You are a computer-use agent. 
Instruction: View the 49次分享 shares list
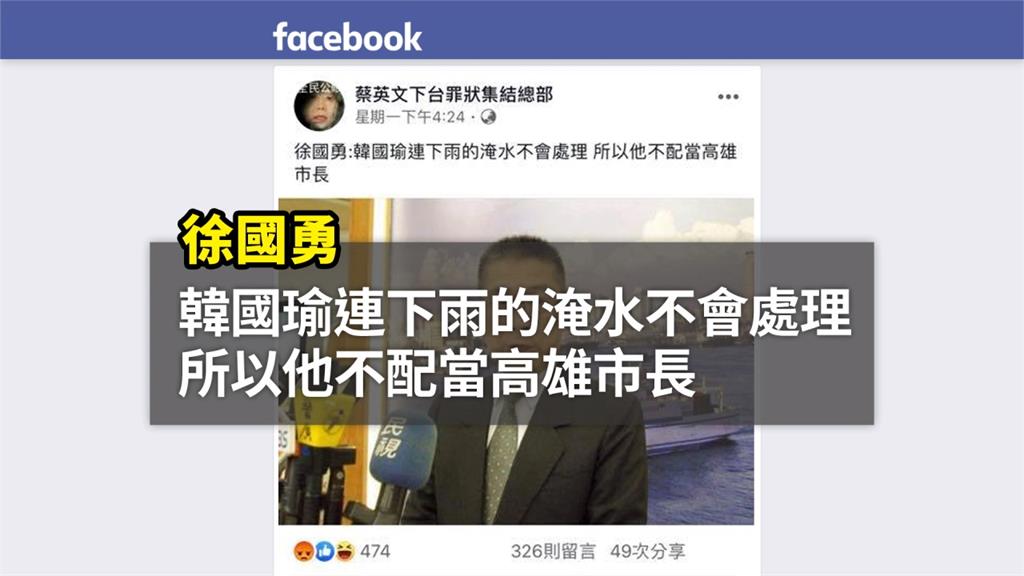[x=647, y=551]
